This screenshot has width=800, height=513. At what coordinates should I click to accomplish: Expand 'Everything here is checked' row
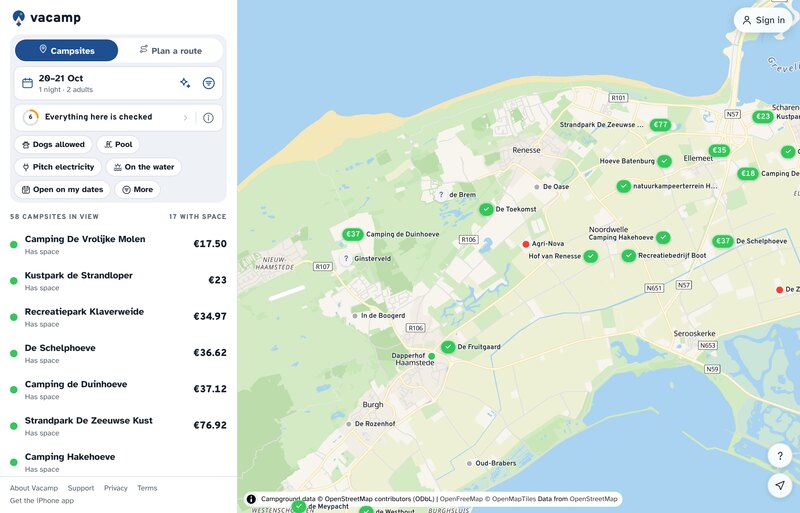point(105,117)
